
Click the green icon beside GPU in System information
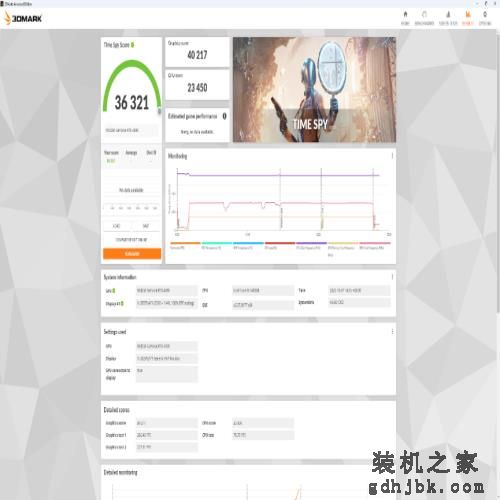[114, 291]
